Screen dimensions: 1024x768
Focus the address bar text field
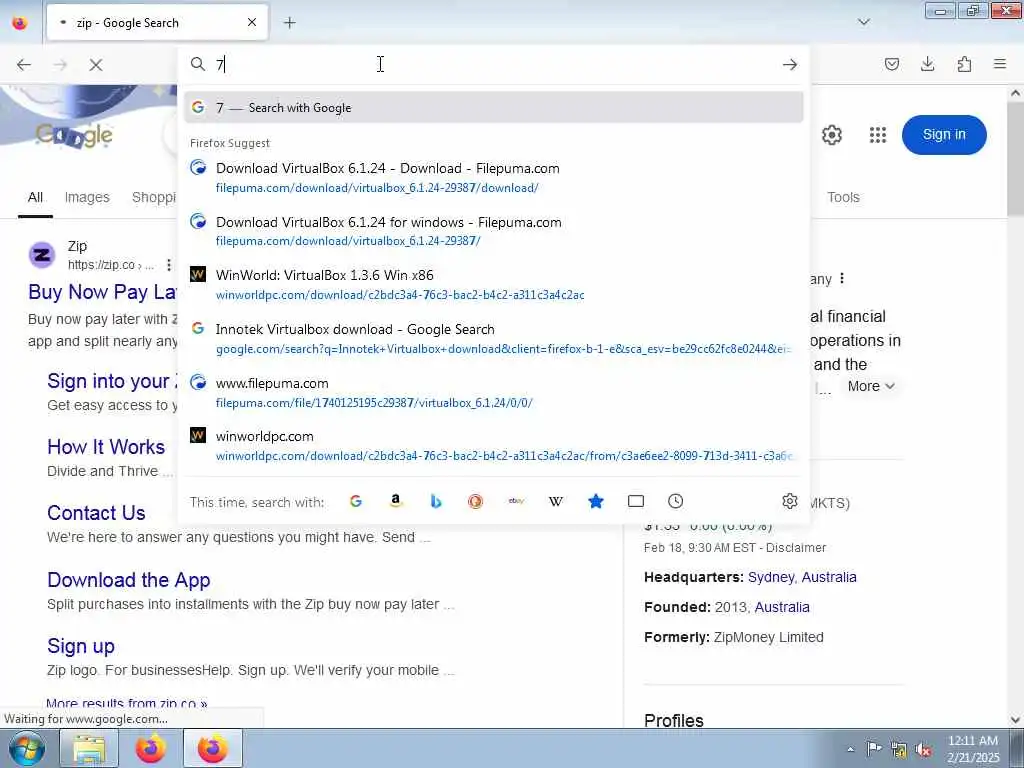(x=493, y=65)
